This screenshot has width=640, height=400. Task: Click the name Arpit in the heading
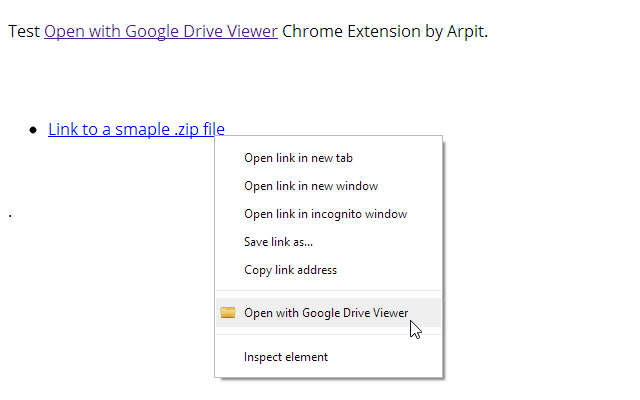465,31
